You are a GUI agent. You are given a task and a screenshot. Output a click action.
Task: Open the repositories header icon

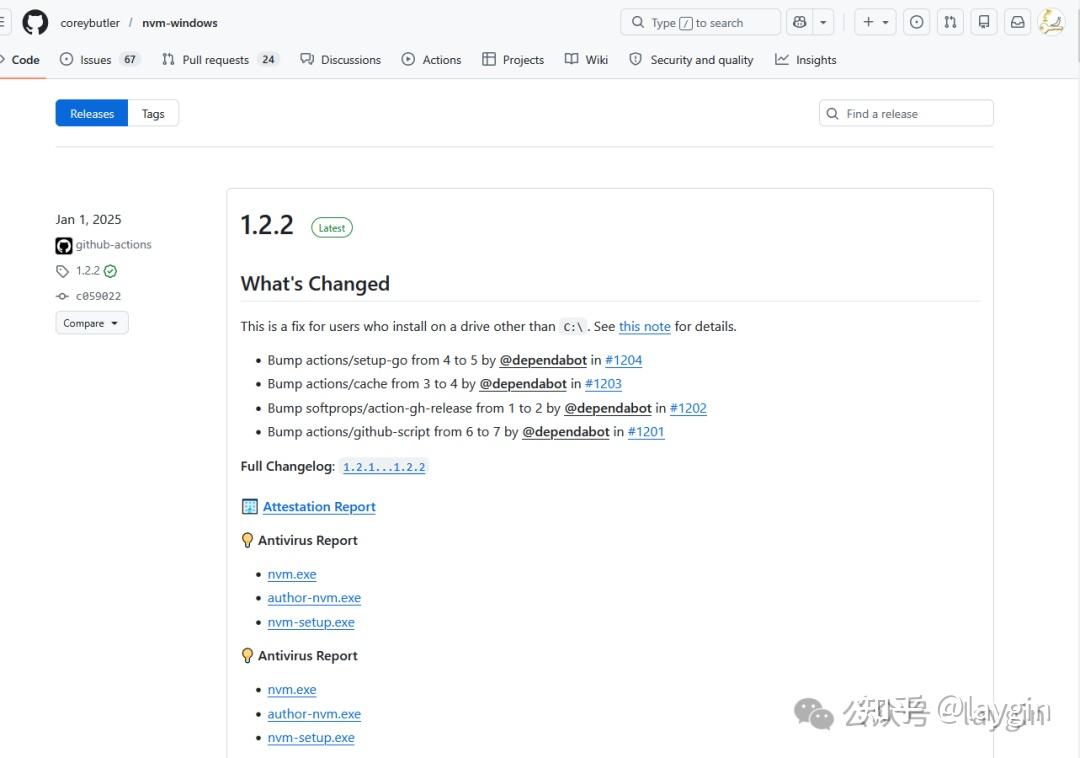click(984, 22)
